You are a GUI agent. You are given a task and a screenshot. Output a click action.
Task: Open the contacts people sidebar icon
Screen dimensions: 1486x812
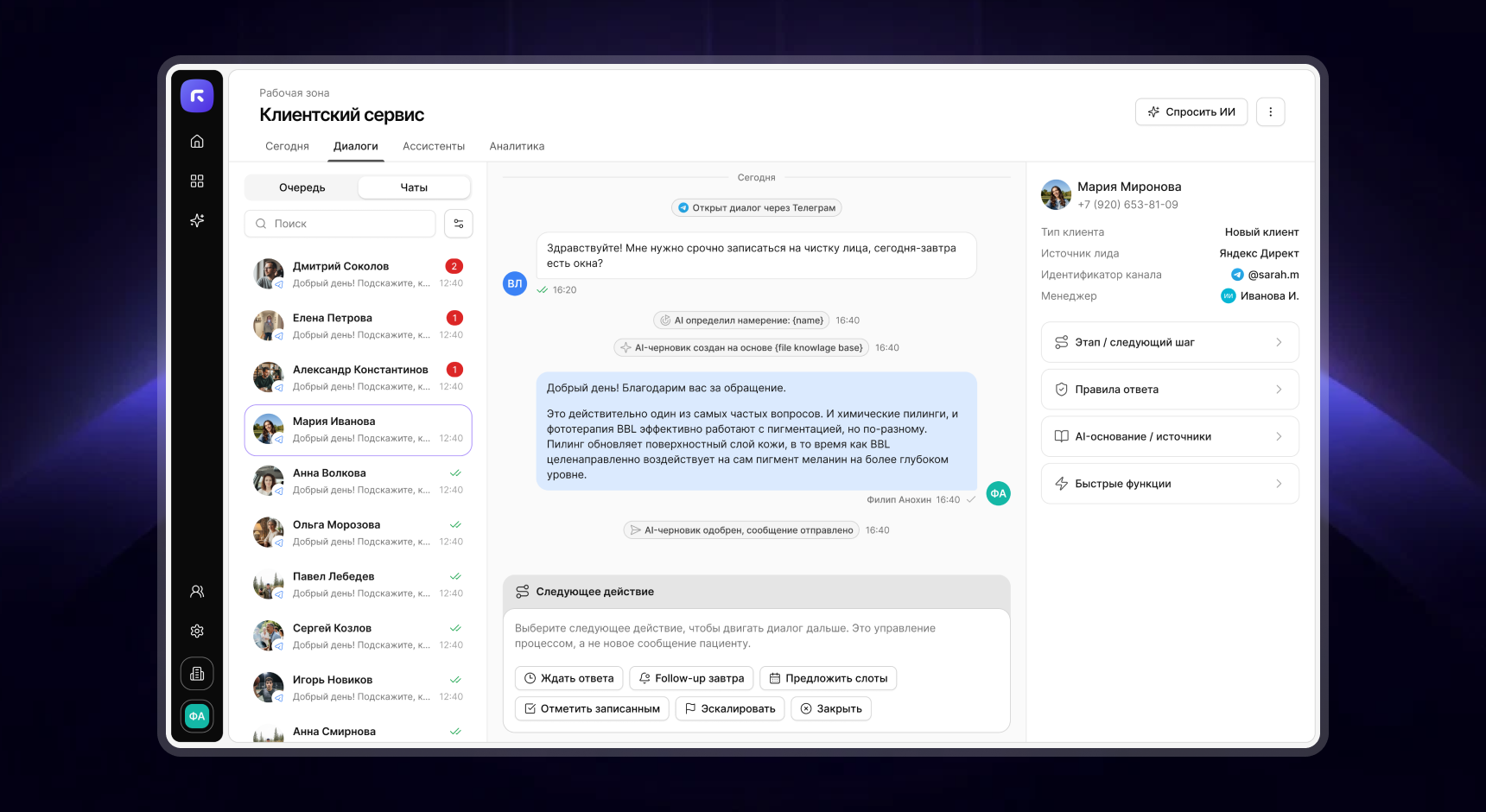tap(197, 592)
